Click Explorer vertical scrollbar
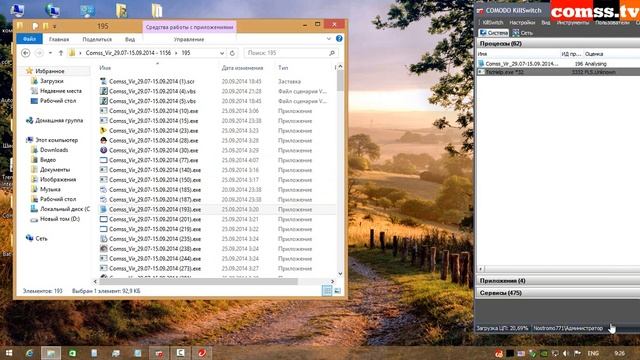The height and width of the screenshot is (360, 640). (340, 169)
